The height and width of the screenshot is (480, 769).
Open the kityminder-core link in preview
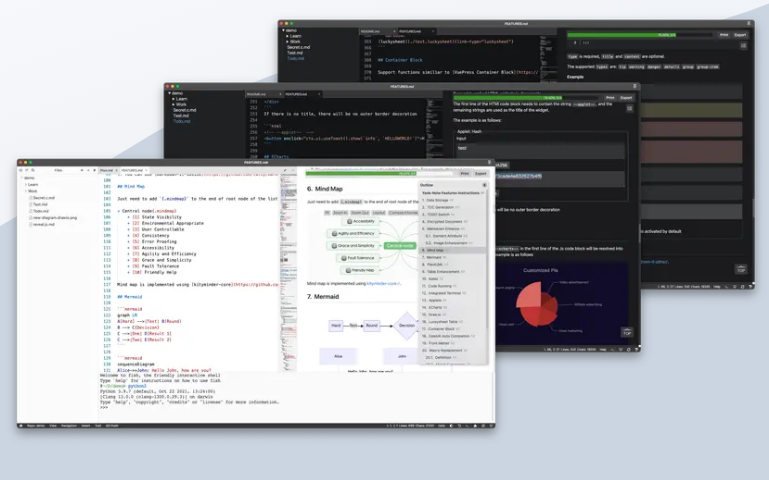(x=384, y=283)
